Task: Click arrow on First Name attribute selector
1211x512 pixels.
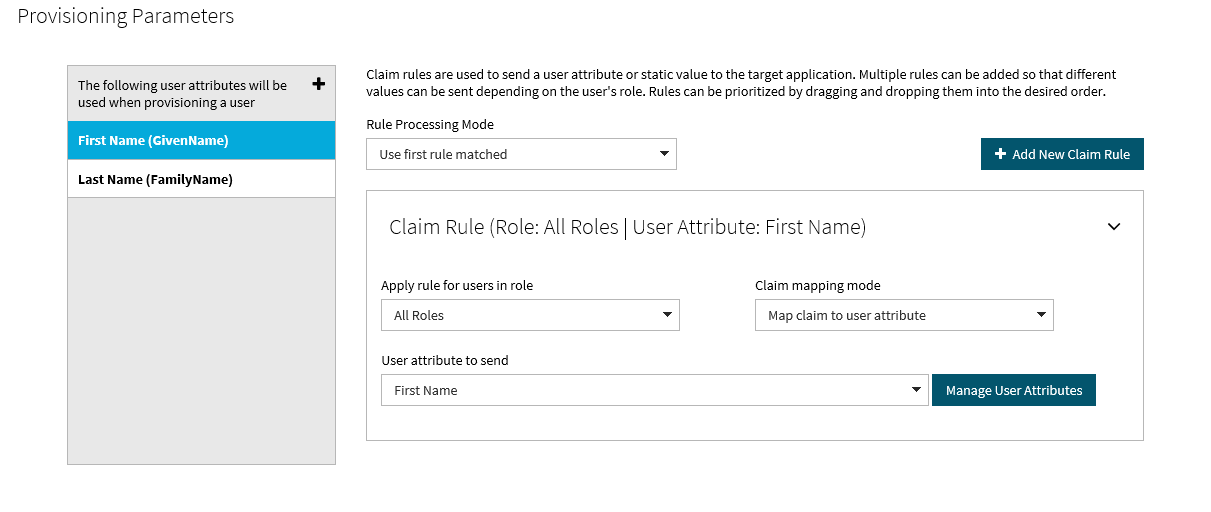Action: (x=916, y=390)
